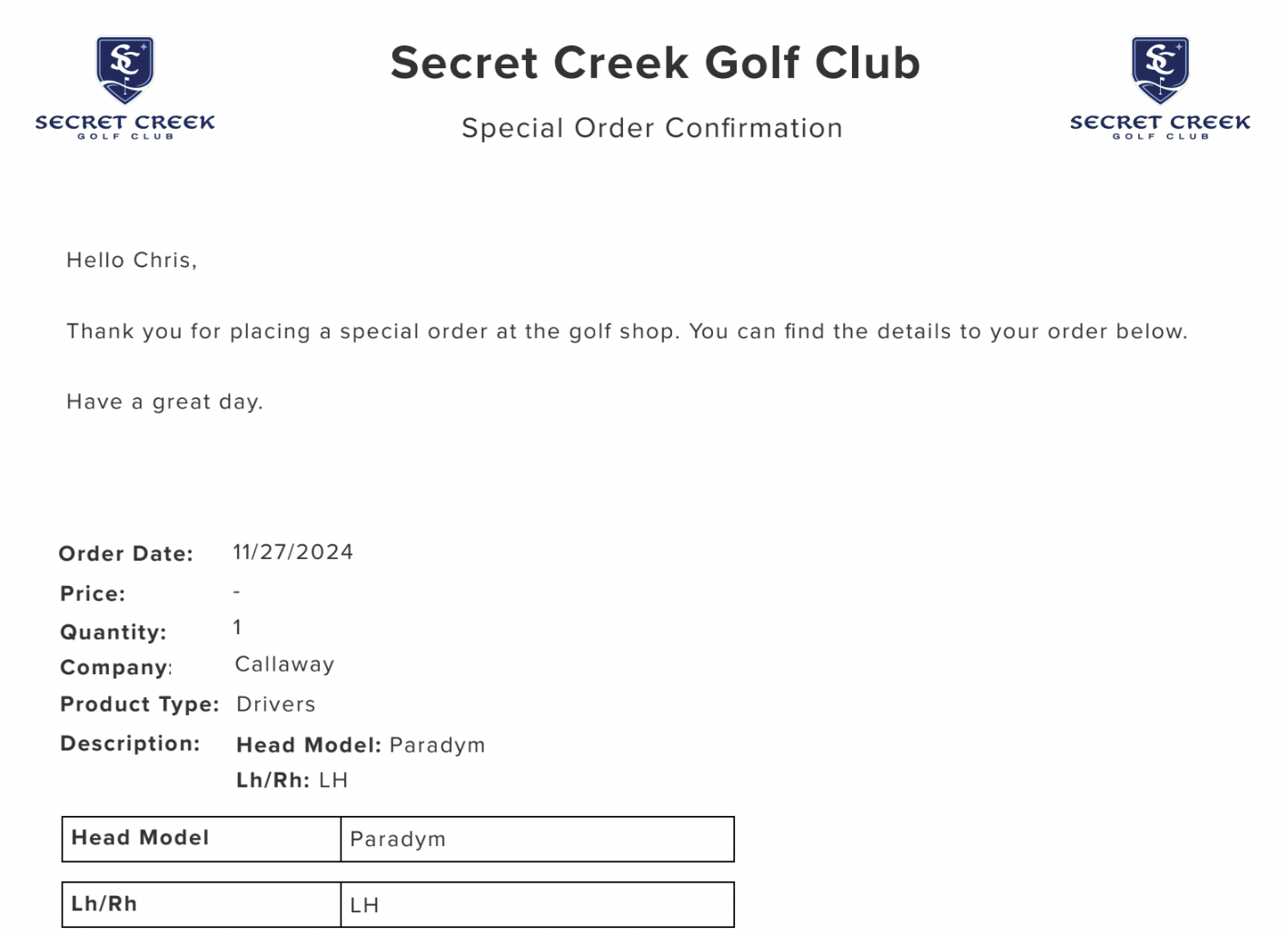Click Head Model: Paradym description line
The image size is (1288, 936).
coord(361,745)
